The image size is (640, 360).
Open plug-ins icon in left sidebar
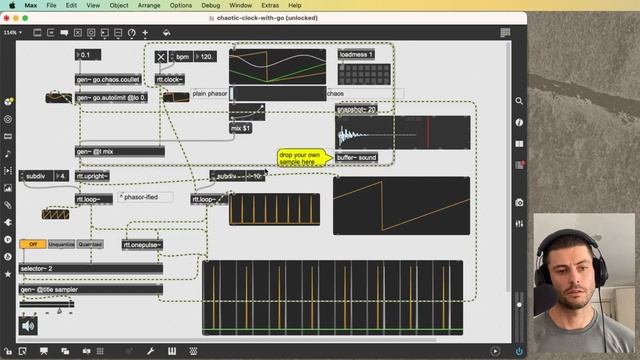[x=8, y=222]
